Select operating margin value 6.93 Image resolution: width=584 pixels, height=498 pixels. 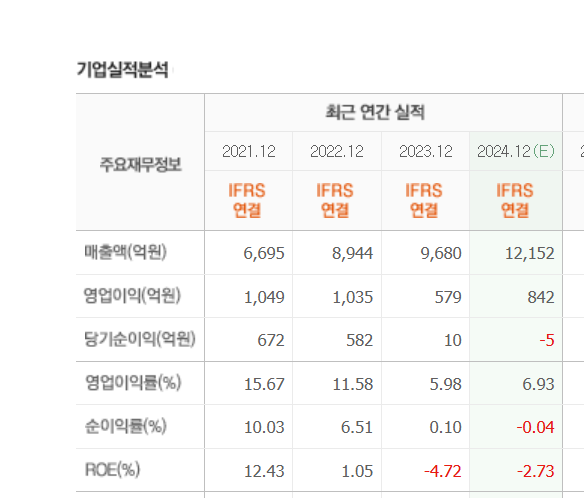pos(539,384)
